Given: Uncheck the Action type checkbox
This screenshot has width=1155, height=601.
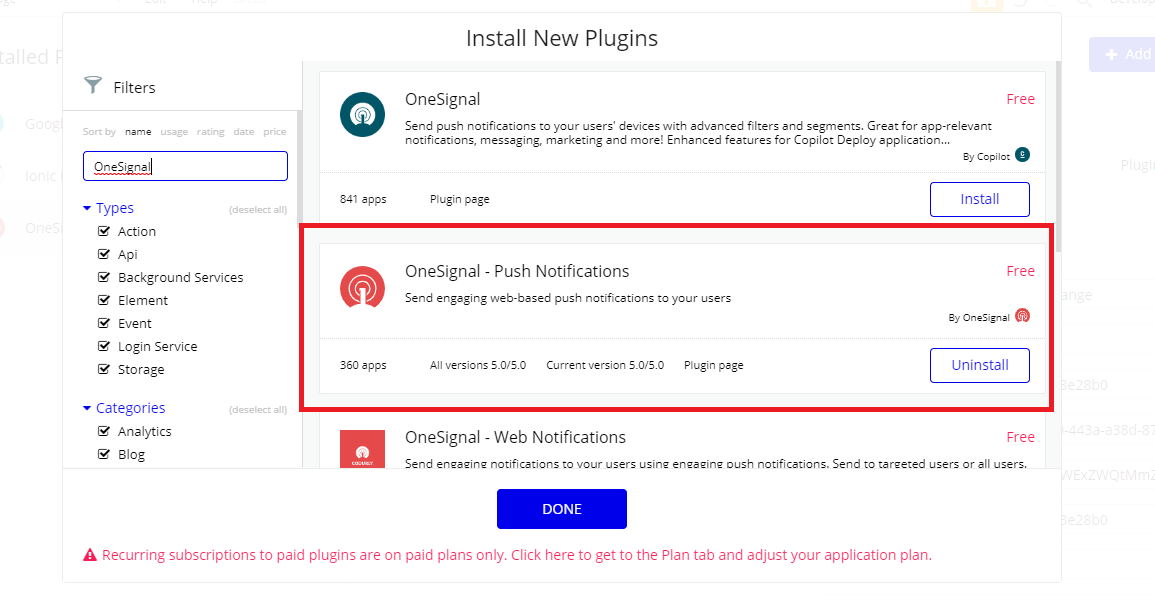Looking at the screenshot, I should [104, 231].
